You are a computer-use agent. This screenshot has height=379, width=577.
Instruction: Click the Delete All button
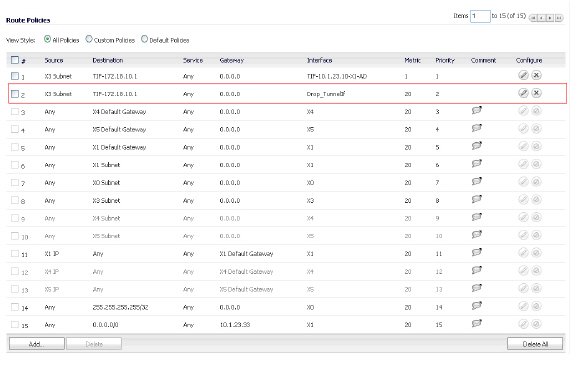[535, 344]
